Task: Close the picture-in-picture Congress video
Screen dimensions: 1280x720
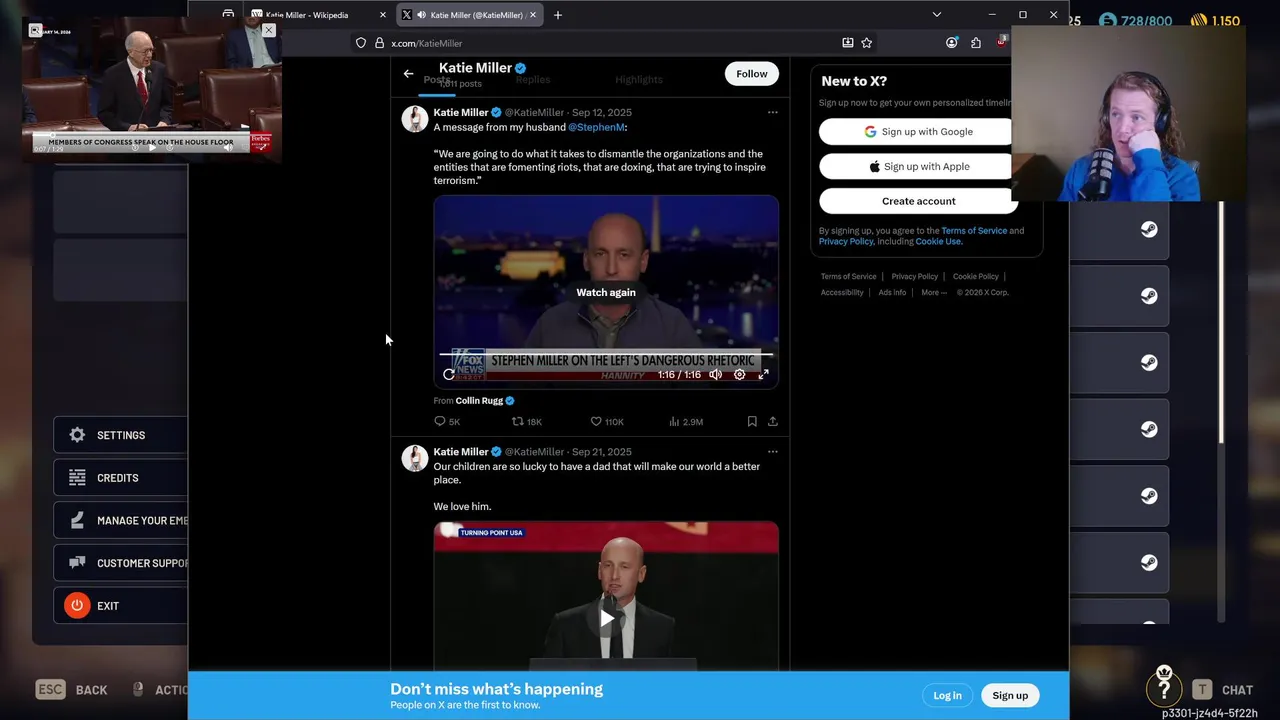Action: coord(268,30)
